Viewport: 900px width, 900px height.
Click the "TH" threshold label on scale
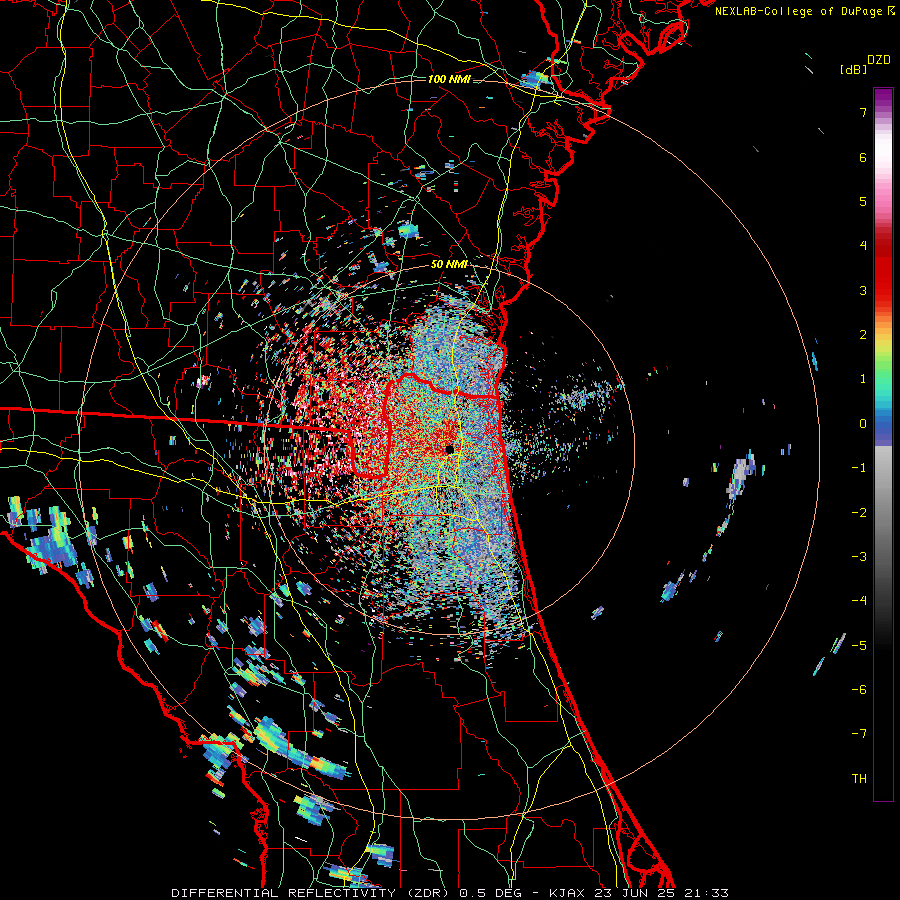click(x=859, y=779)
